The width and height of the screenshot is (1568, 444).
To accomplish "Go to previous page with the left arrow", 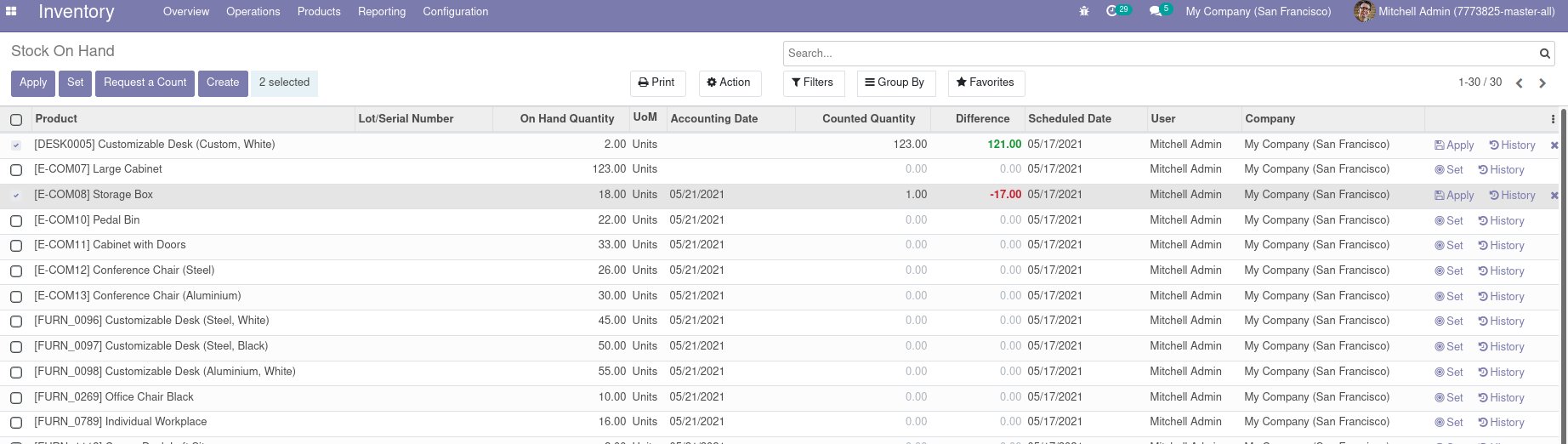I will click(1519, 83).
